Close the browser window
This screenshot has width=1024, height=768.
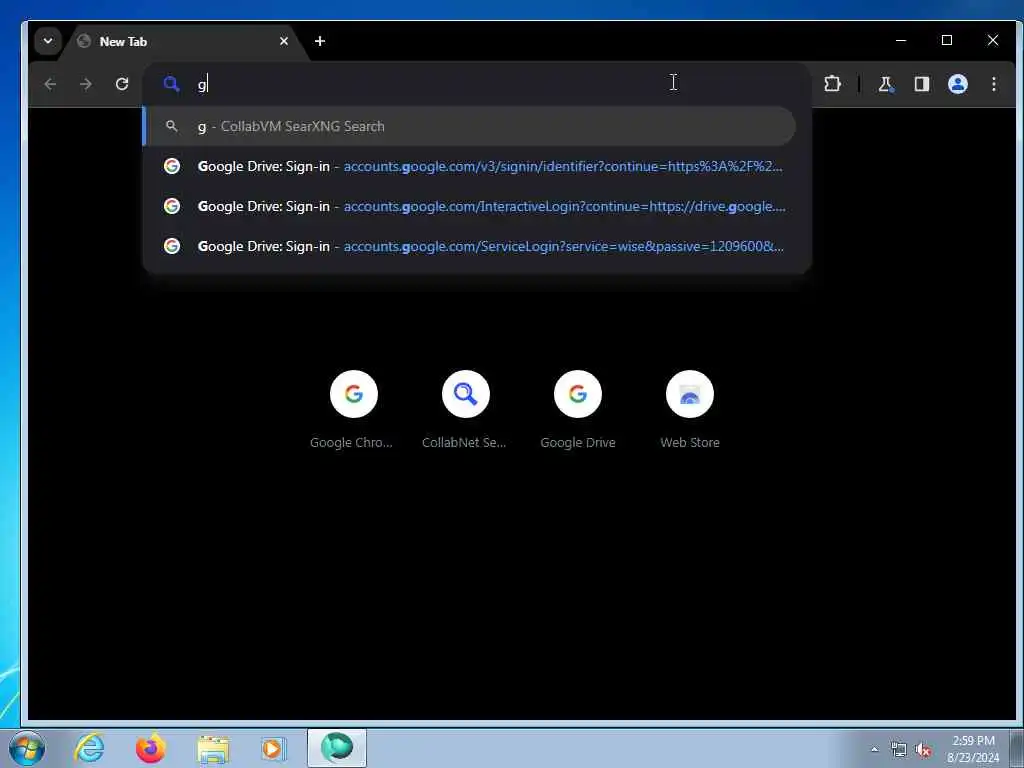coord(993,40)
